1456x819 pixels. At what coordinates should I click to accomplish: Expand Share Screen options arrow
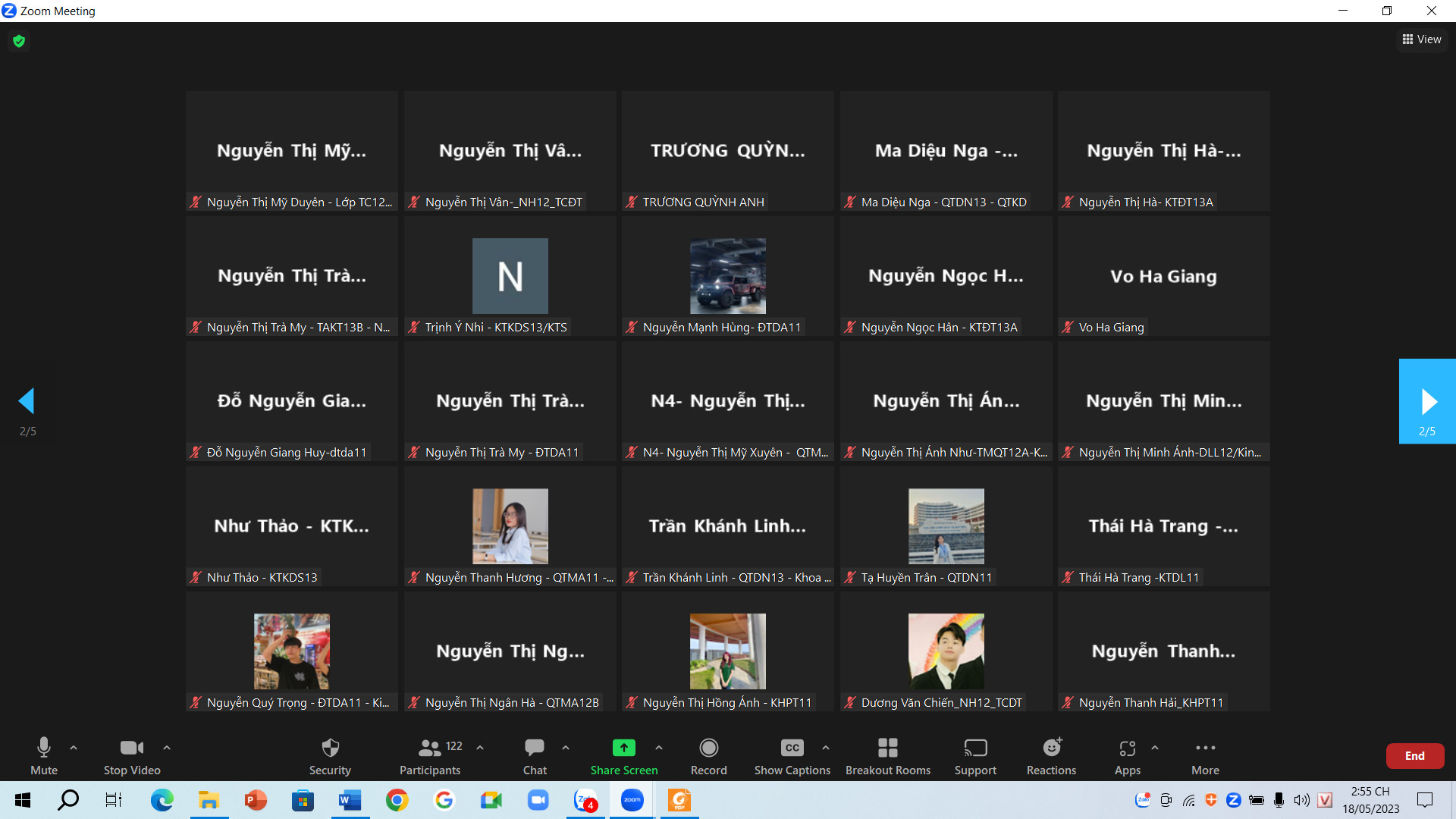tap(659, 748)
